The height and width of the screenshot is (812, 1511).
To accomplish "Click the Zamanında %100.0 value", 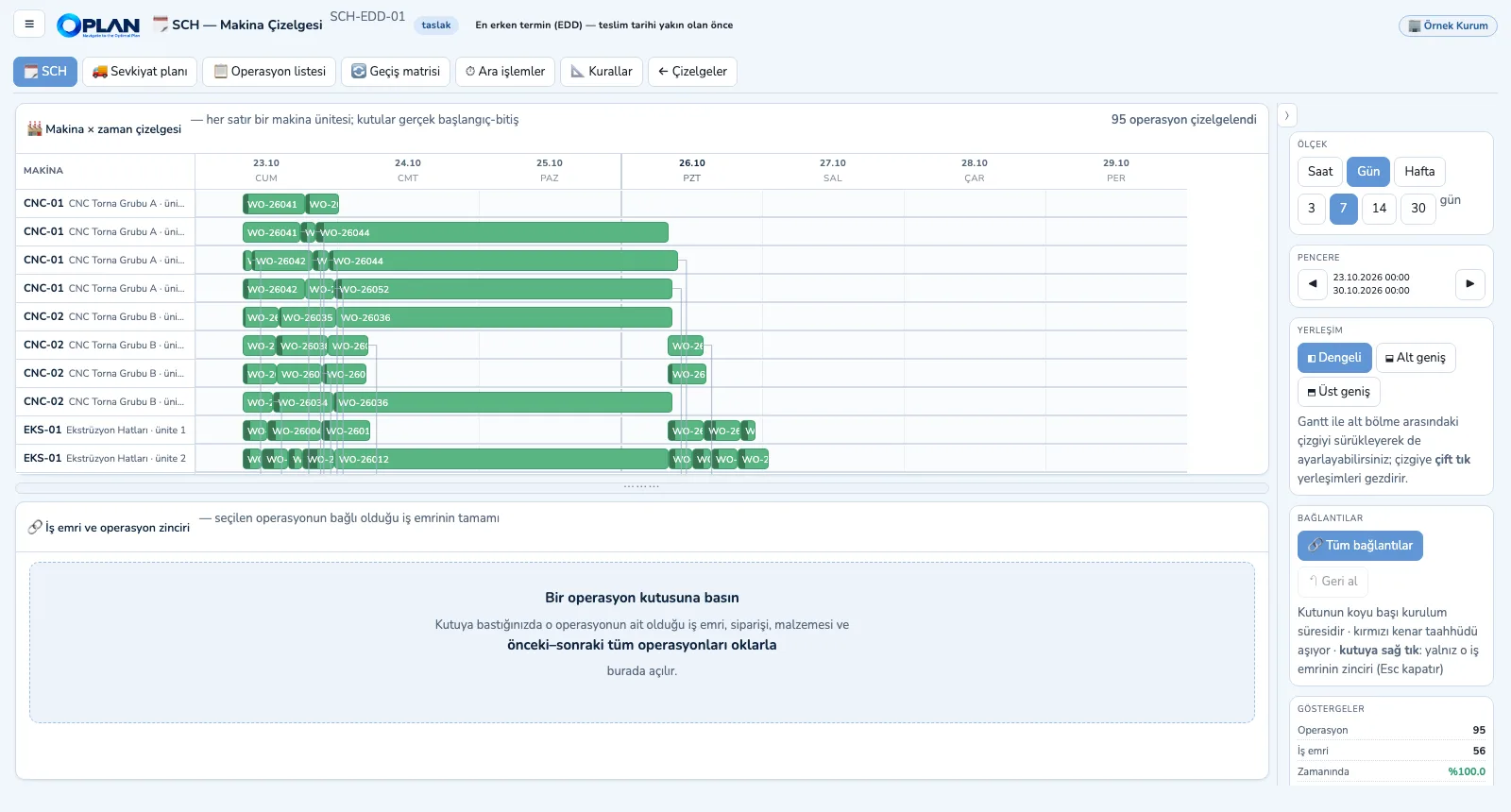I will click(1467, 772).
